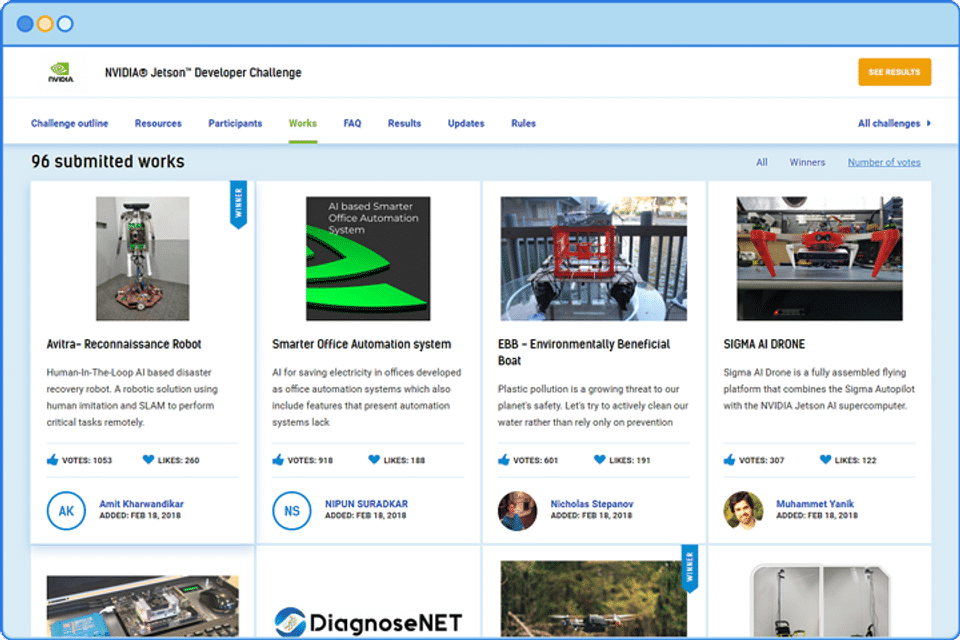Open Muhammet Yanik's profile link
The width and height of the screenshot is (960, 640).
815,503
